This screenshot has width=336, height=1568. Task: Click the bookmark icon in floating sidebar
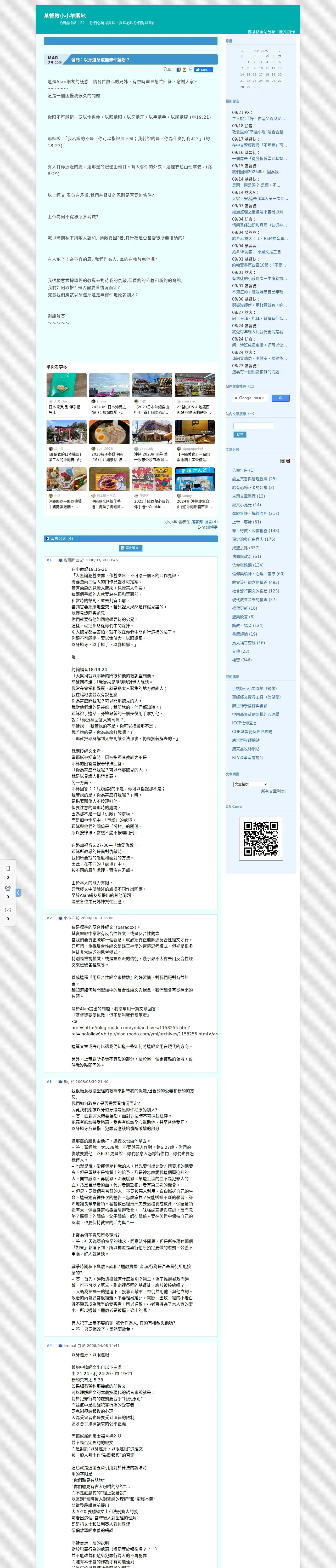(8, 869)
